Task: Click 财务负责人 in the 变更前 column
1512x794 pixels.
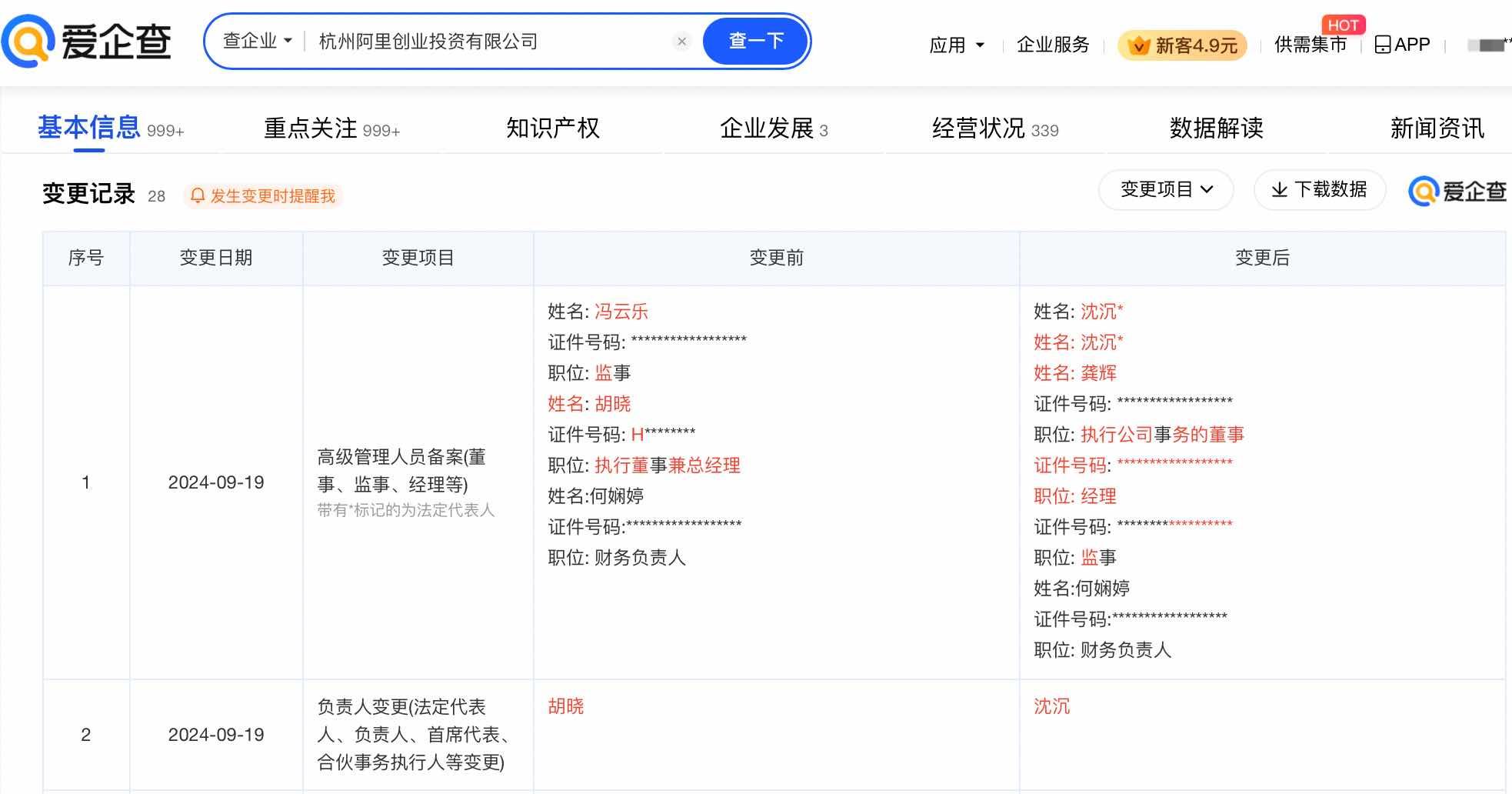Action: point(640,558)
